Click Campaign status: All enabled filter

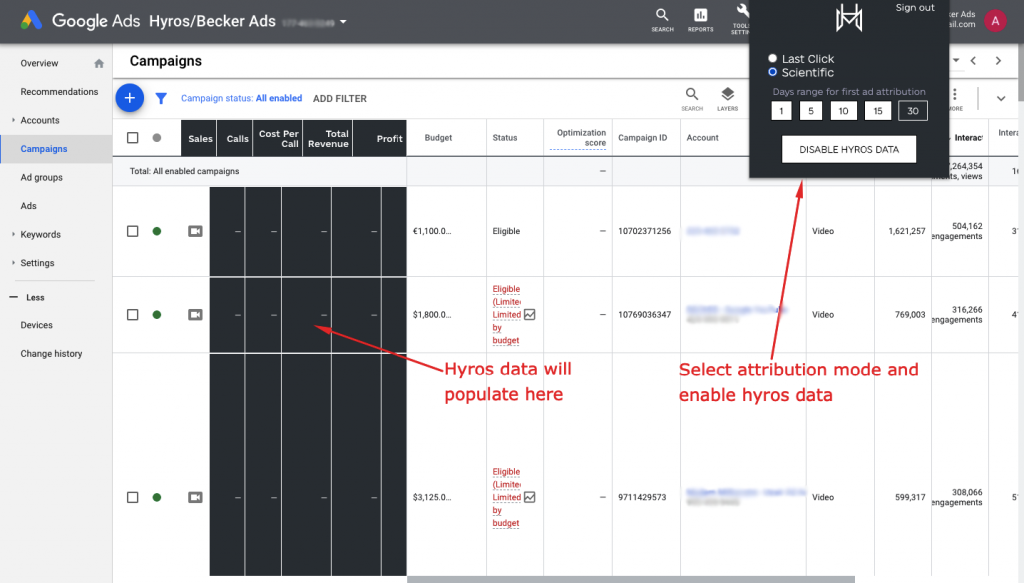tap(241, 98)
